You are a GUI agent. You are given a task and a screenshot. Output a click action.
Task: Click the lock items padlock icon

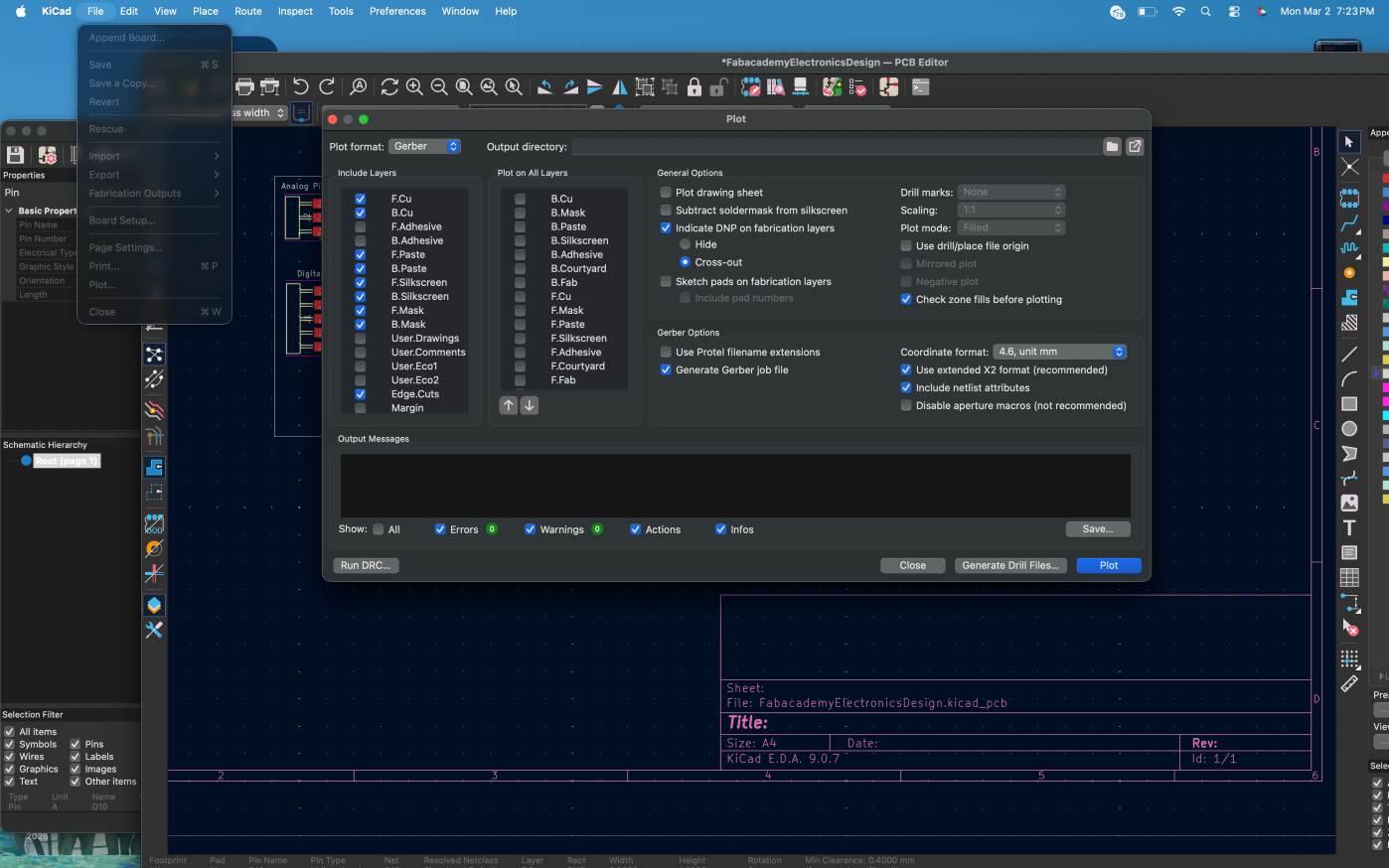(x=694, y=87)
